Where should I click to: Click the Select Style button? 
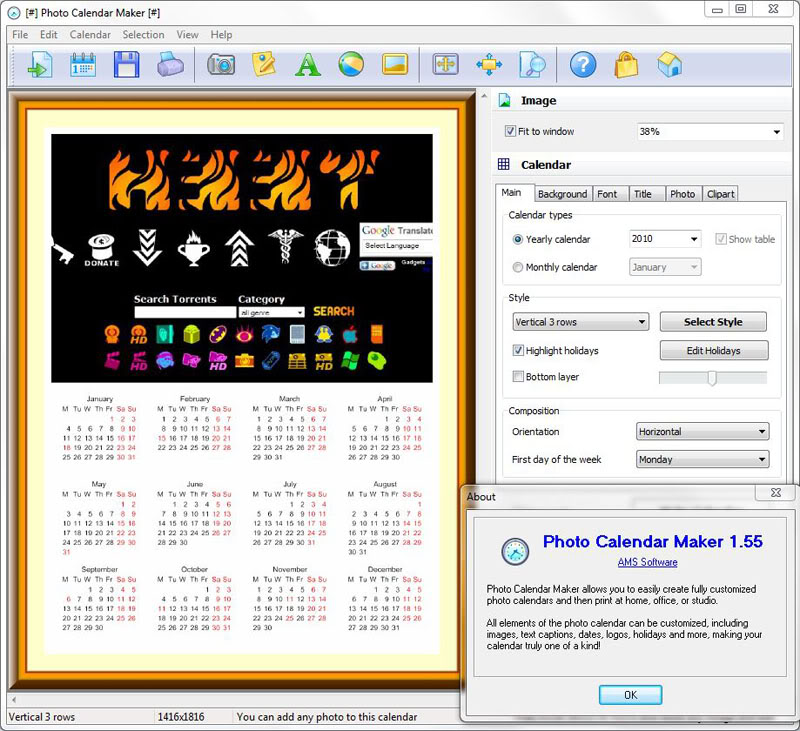[713, 322]
